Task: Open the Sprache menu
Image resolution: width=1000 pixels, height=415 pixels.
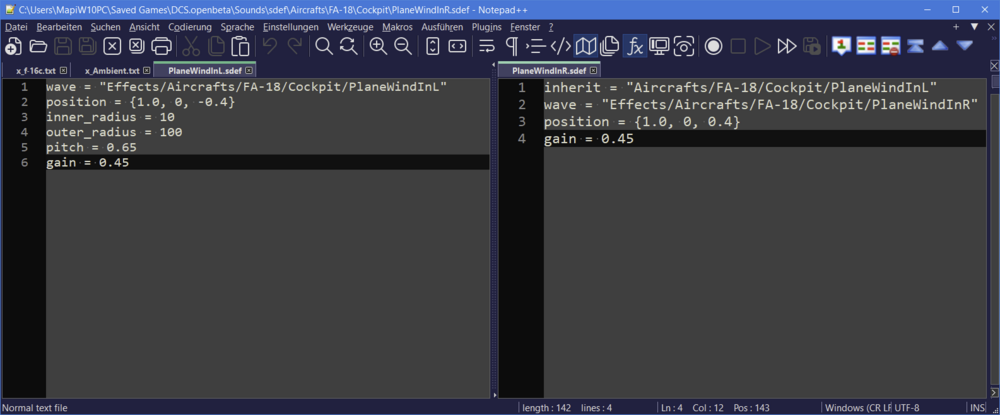Action: tap(237, 27)
